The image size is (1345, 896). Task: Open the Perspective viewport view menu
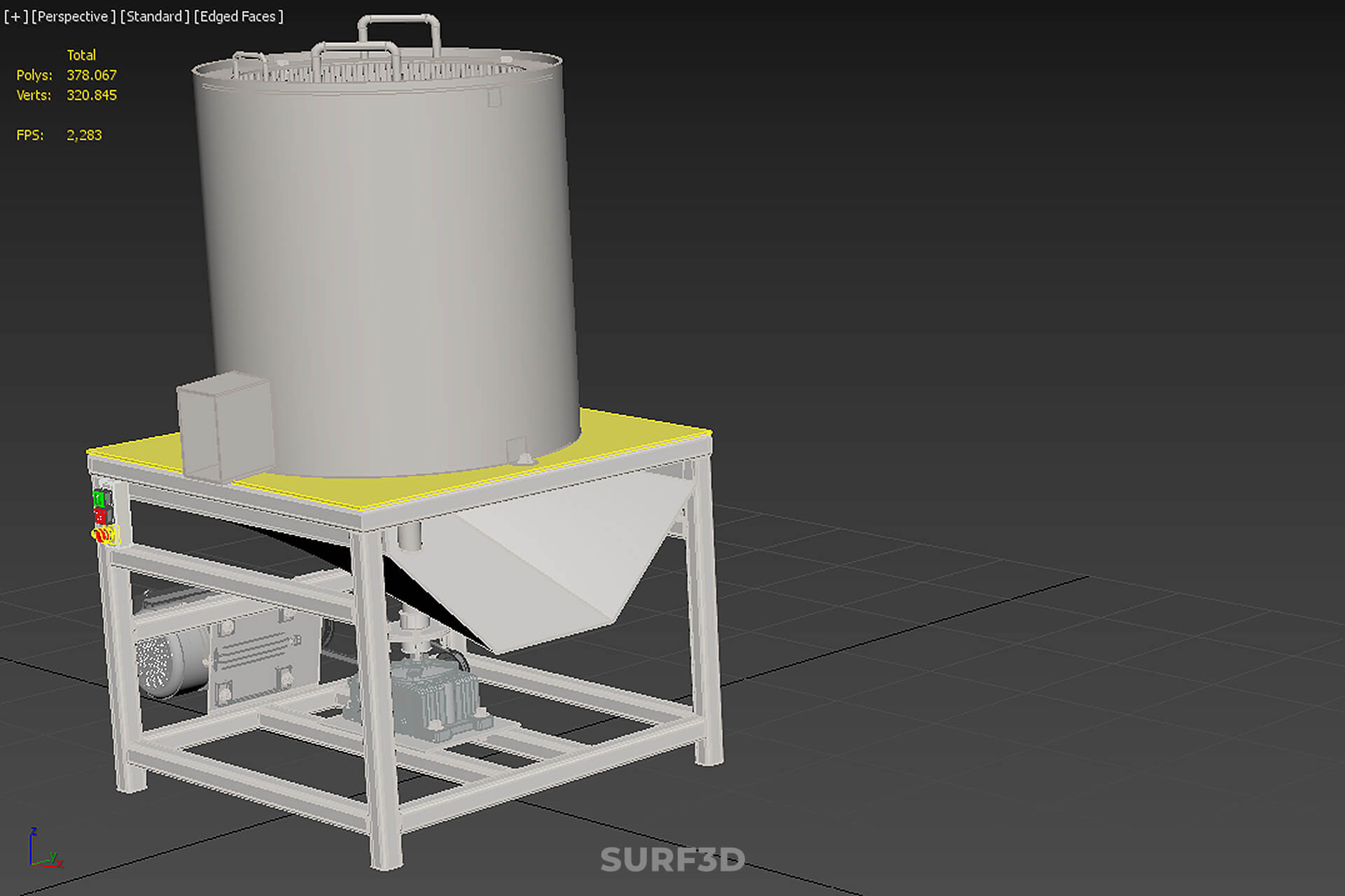[x=74, y=16]
